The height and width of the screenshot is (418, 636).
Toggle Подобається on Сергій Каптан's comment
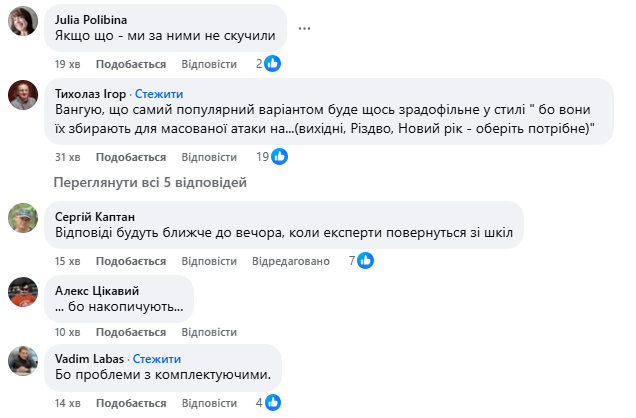pos(131,261)
